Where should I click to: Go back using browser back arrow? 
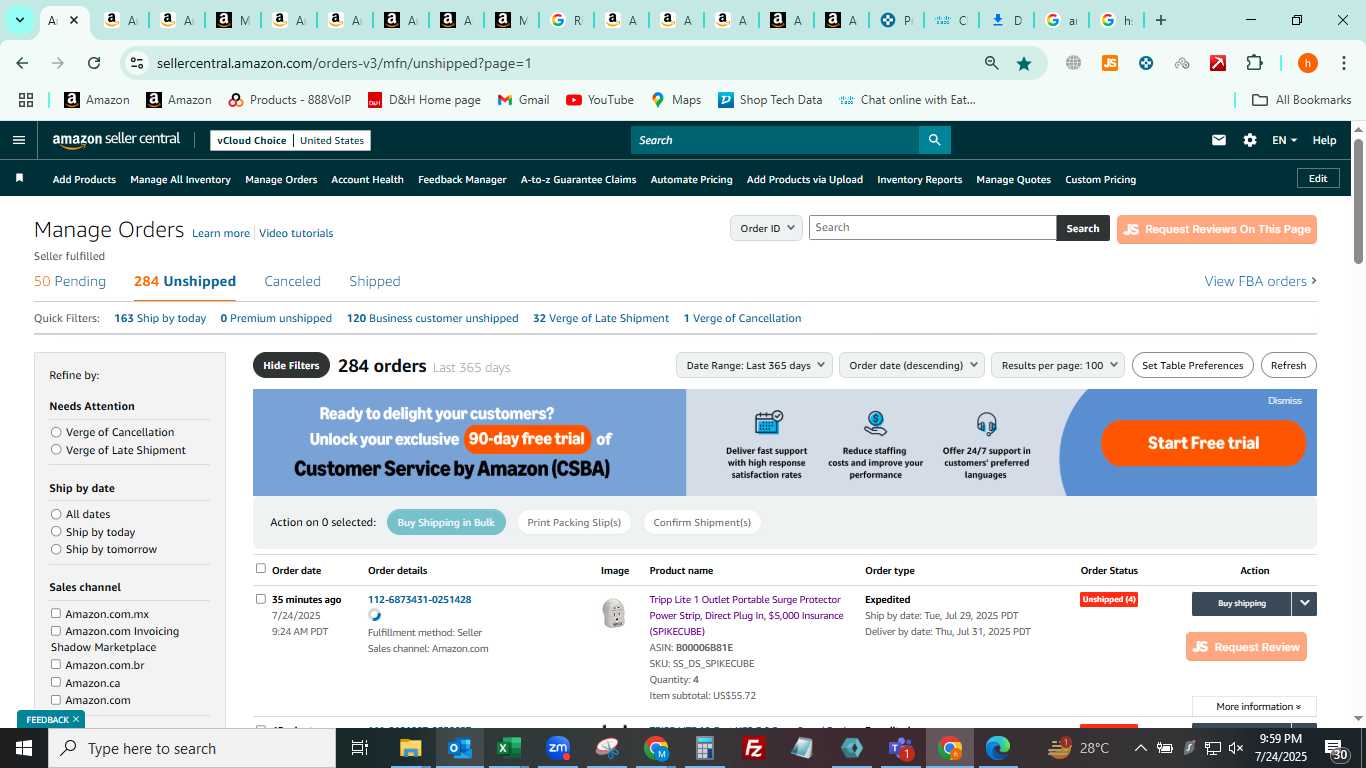pos(22,63)
